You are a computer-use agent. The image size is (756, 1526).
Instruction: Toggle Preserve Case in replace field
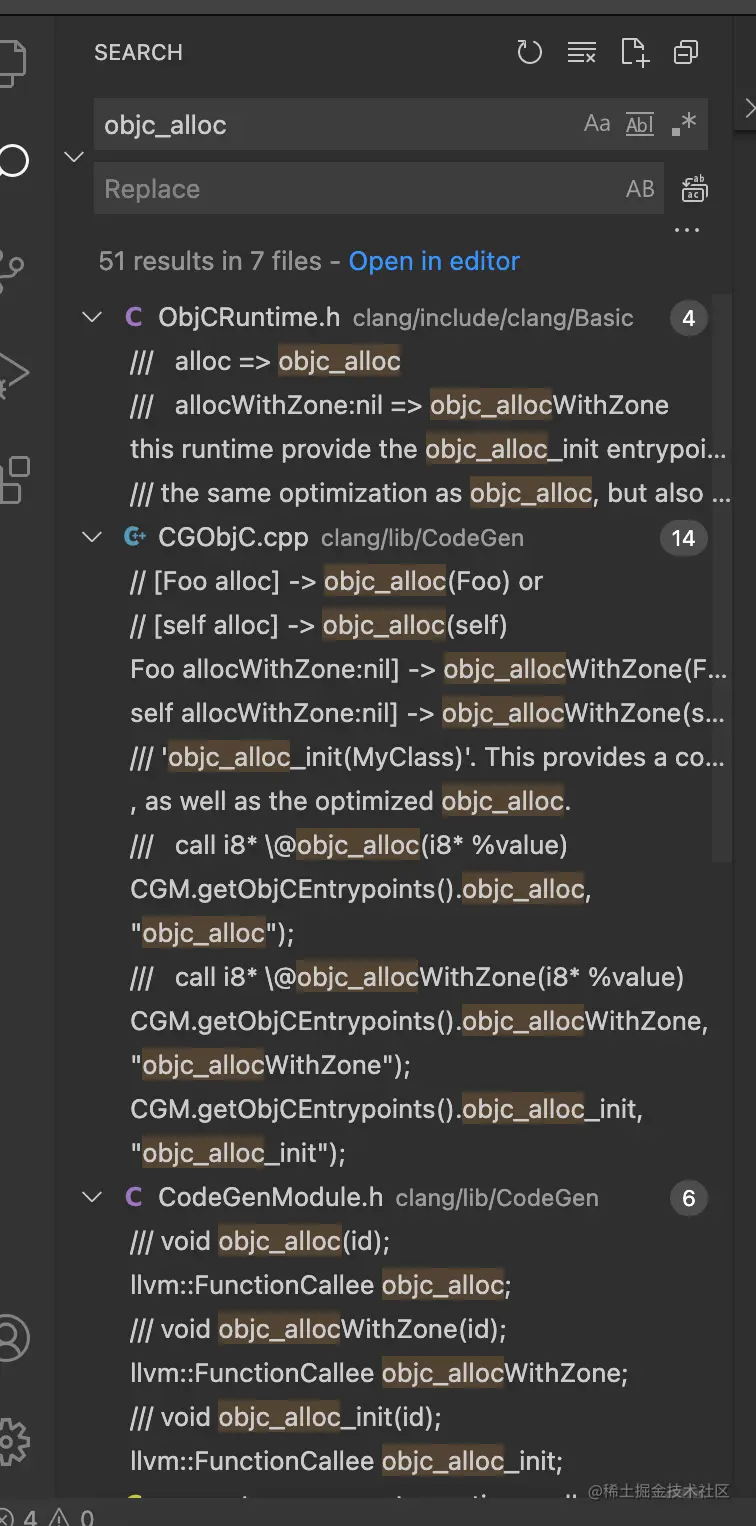(640, 189)
